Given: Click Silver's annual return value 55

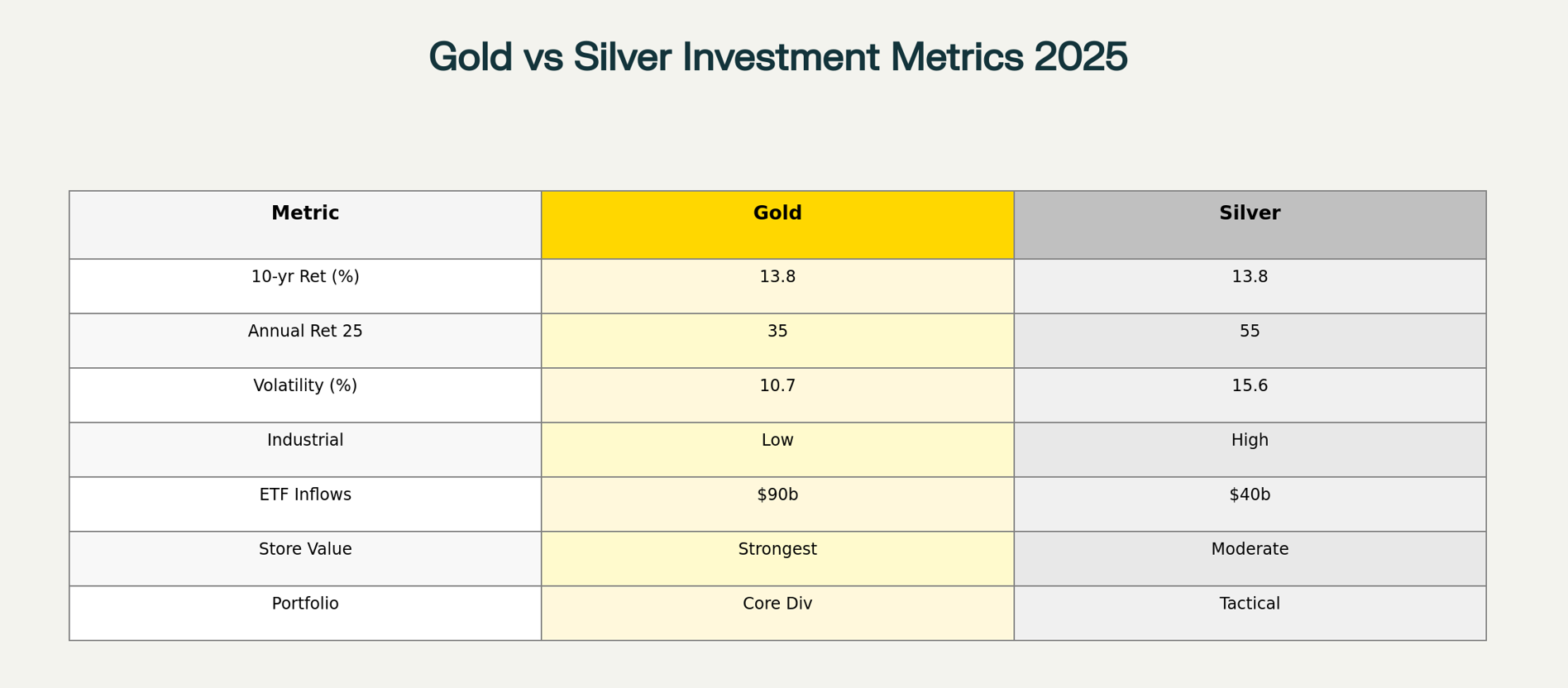Looking at the screenshot, I should [x=1250, y=332].
